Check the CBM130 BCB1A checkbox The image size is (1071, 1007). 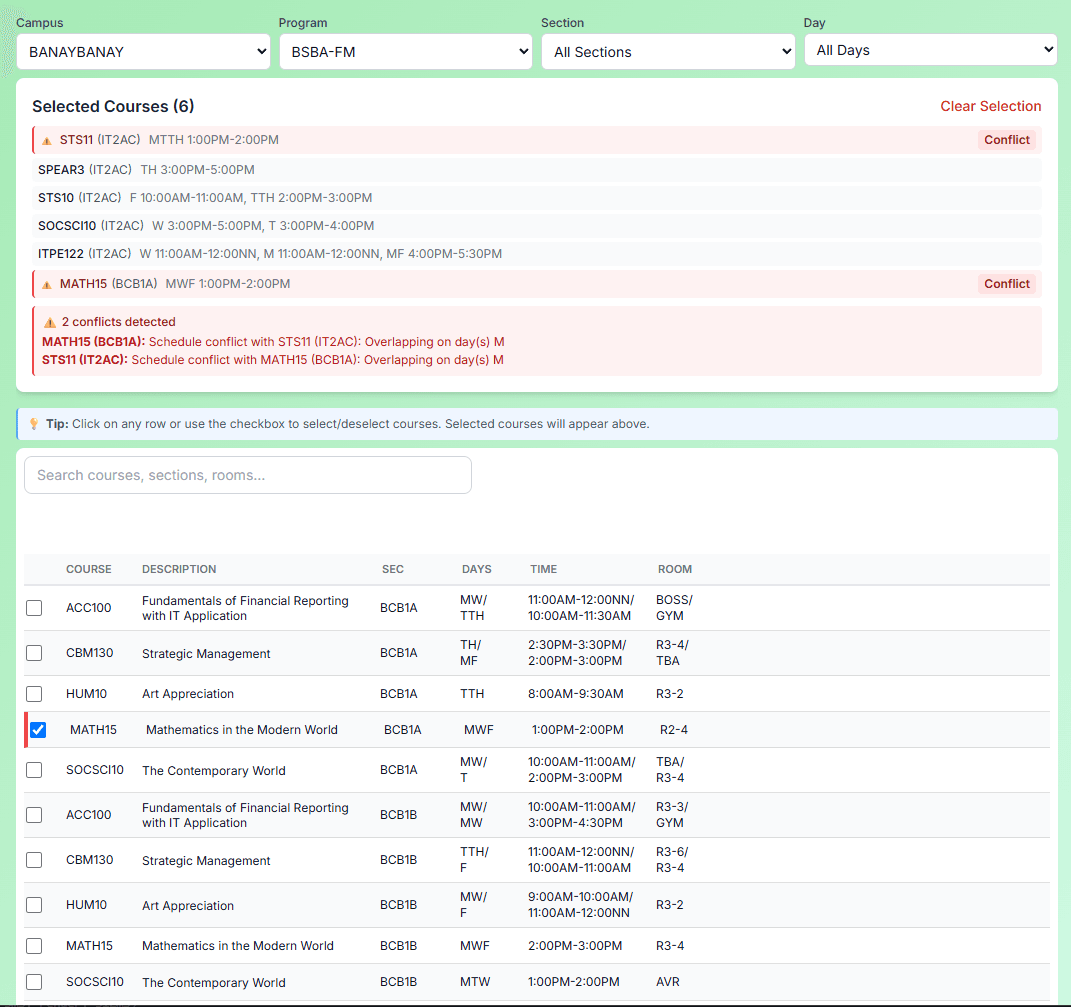[x=34, y=653]
